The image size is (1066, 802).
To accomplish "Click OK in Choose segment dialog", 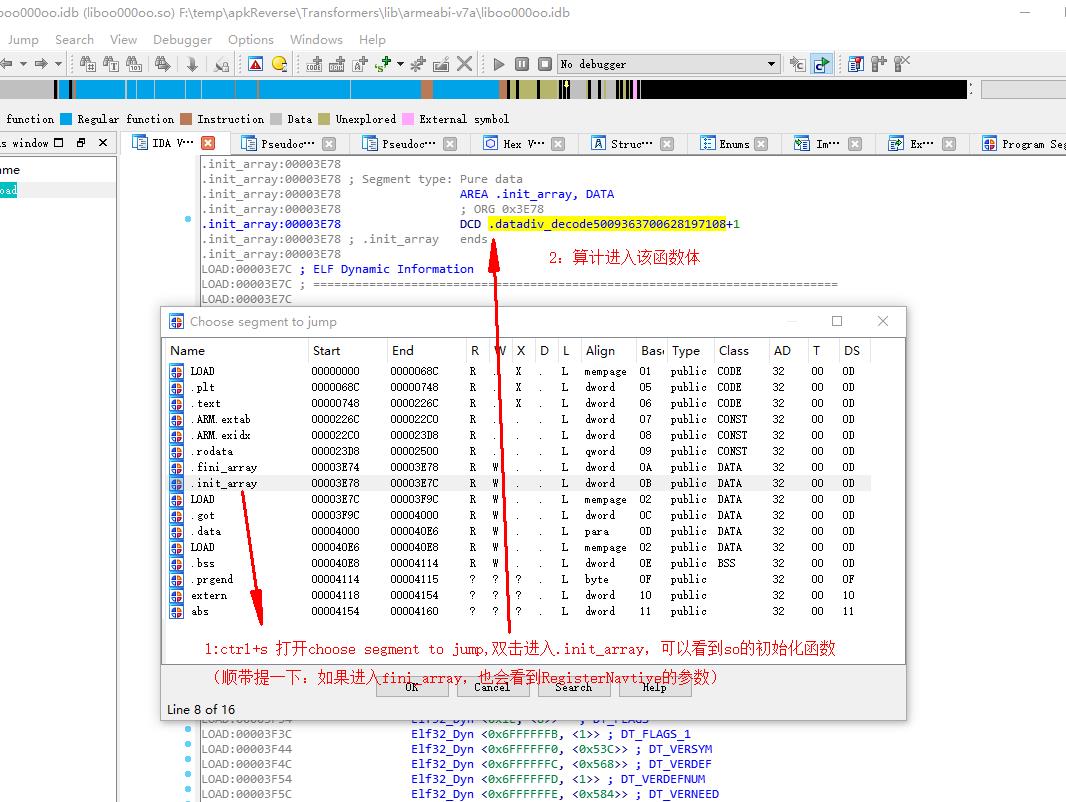I will pos(412,687).
